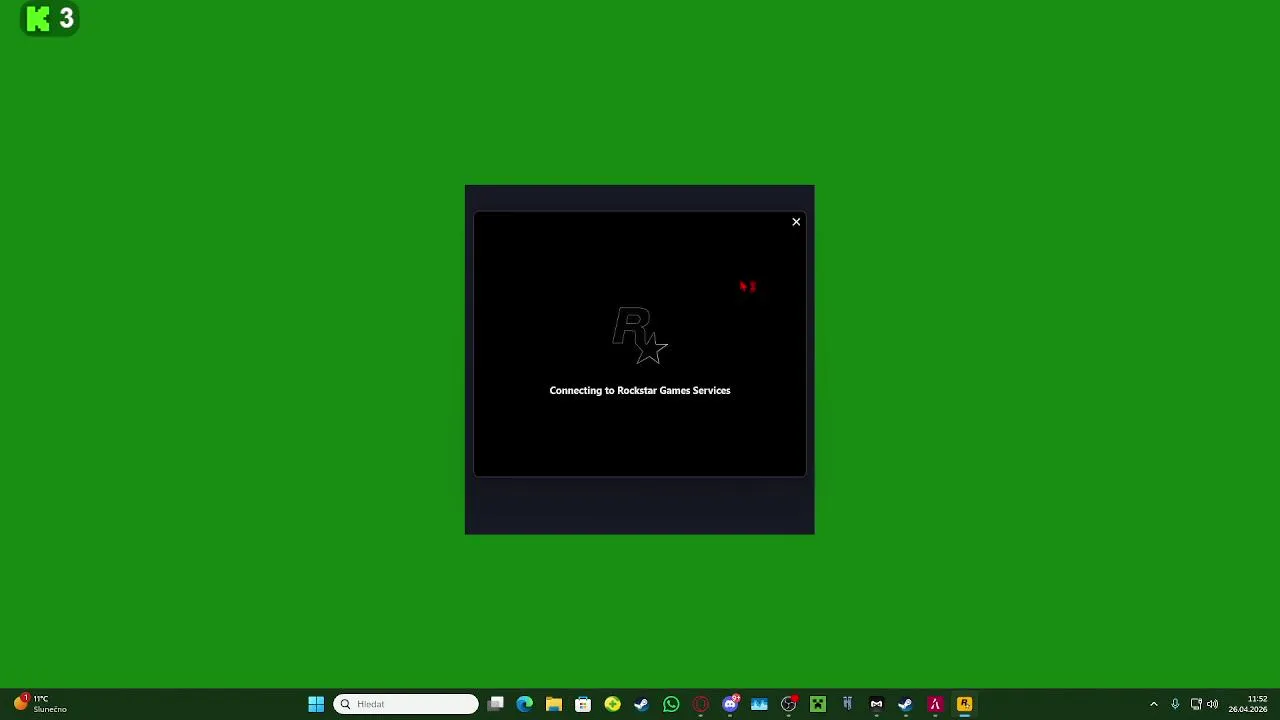The width and height of the screenshot is (1280, 720).
Task: Open Task View from the taskbar
Action: click(495, 704)
